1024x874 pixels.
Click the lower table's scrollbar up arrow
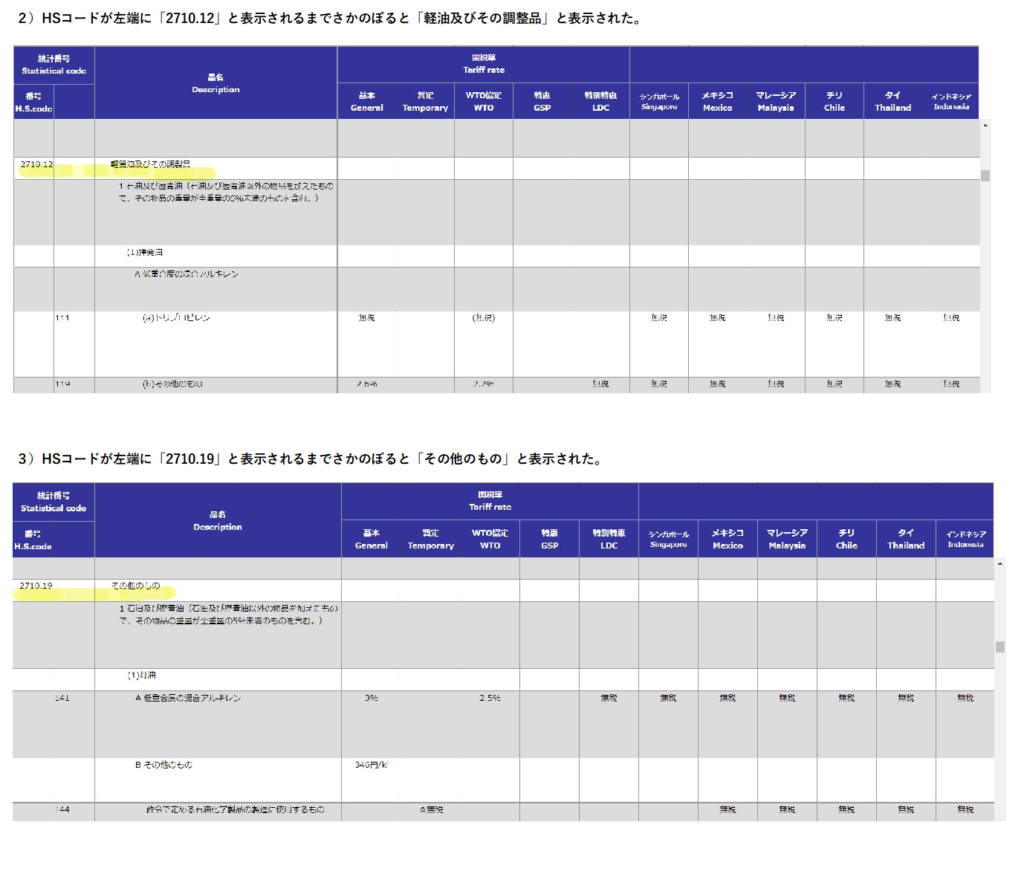[x=999, y=564]
